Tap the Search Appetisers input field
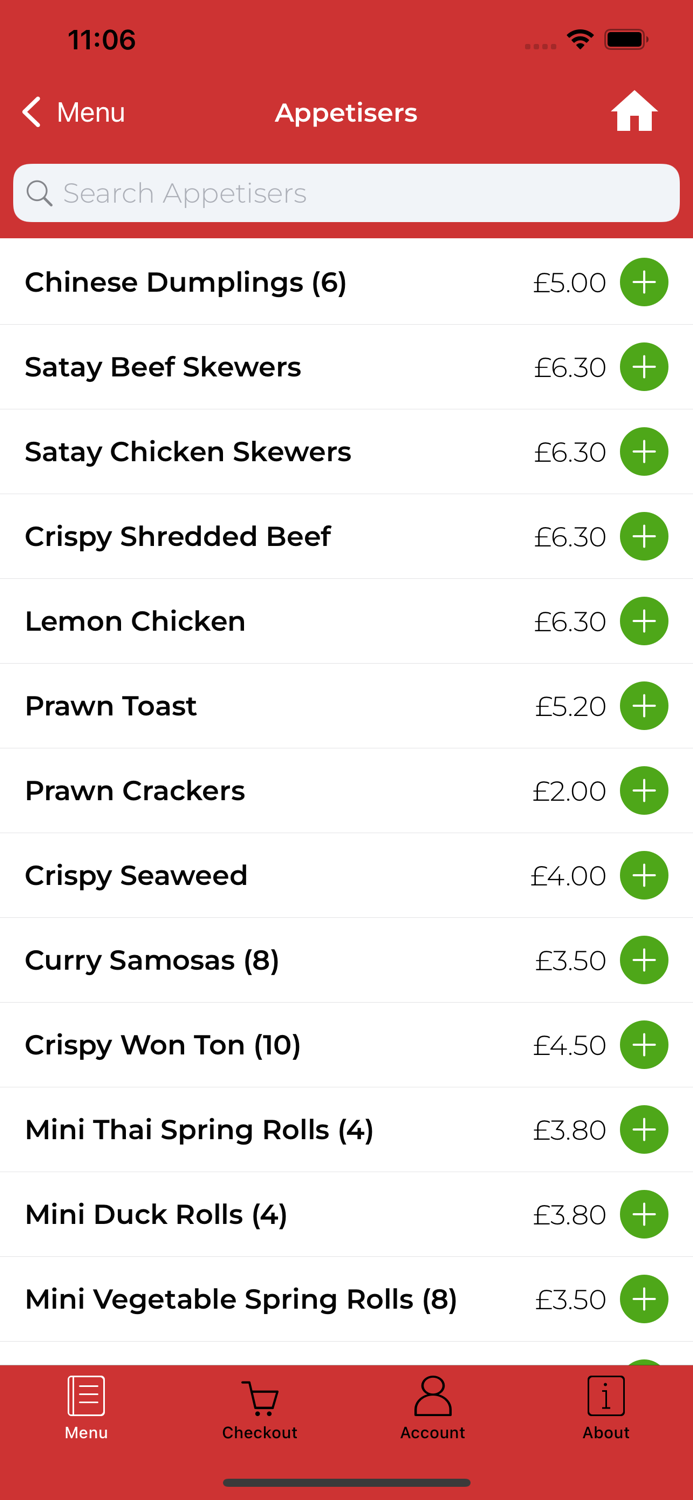 pyautogui.click(x=346, y=192)
